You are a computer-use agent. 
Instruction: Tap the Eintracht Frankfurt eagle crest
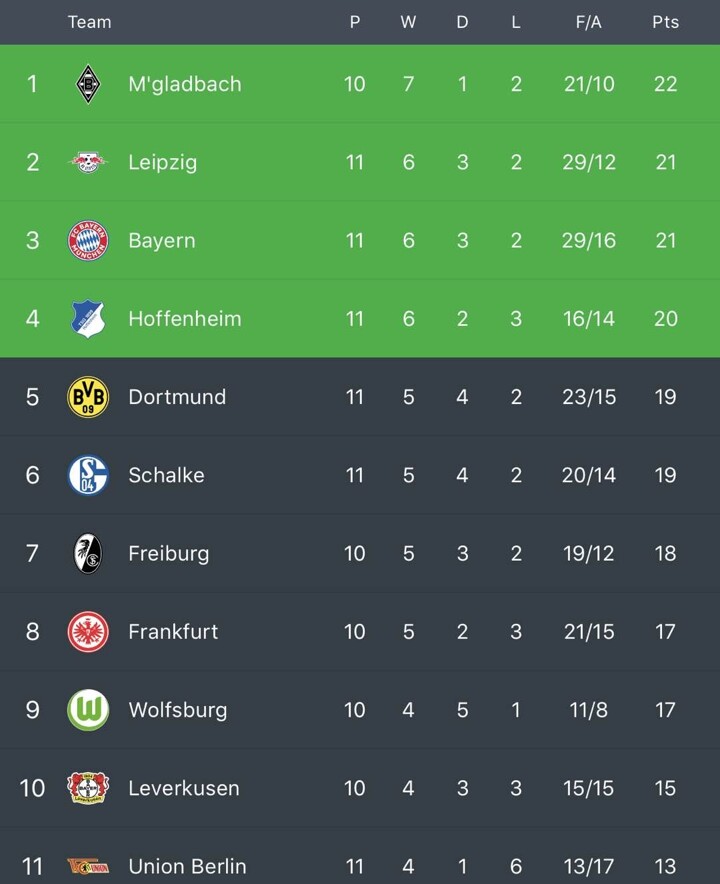[88, 632]
